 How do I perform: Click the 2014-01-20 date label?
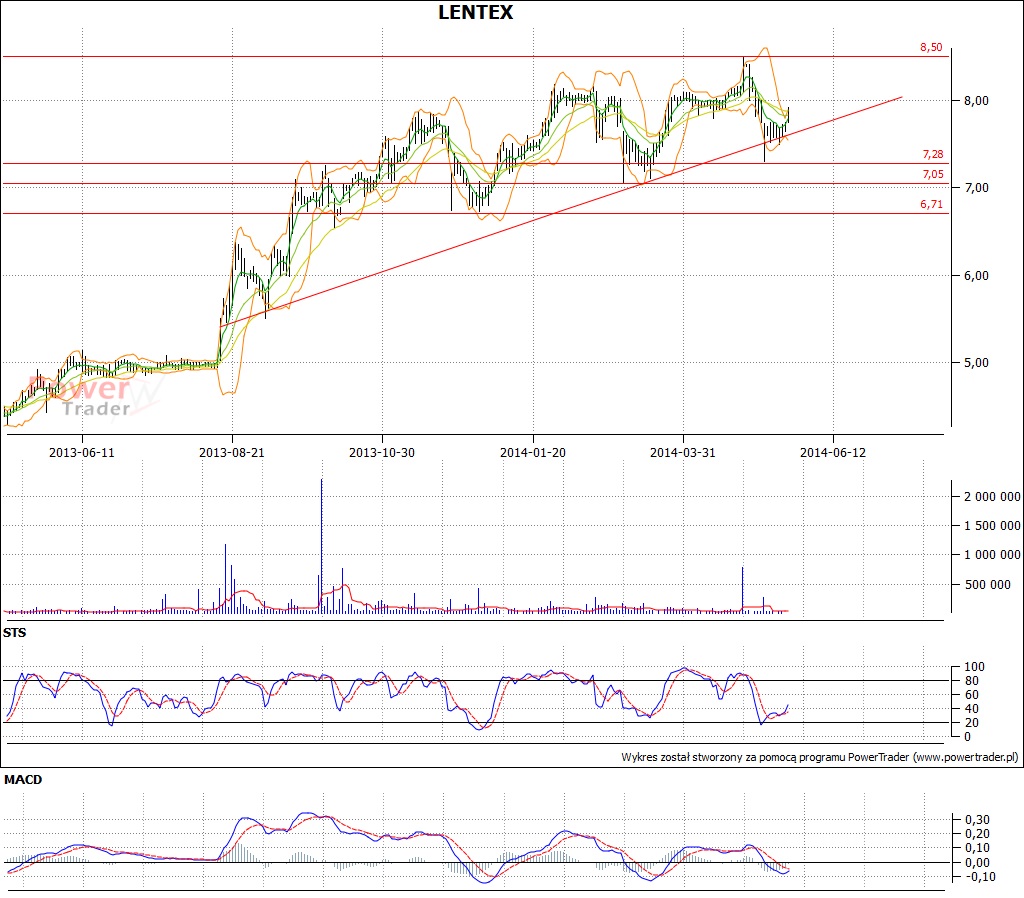click(x=533, y=453)
